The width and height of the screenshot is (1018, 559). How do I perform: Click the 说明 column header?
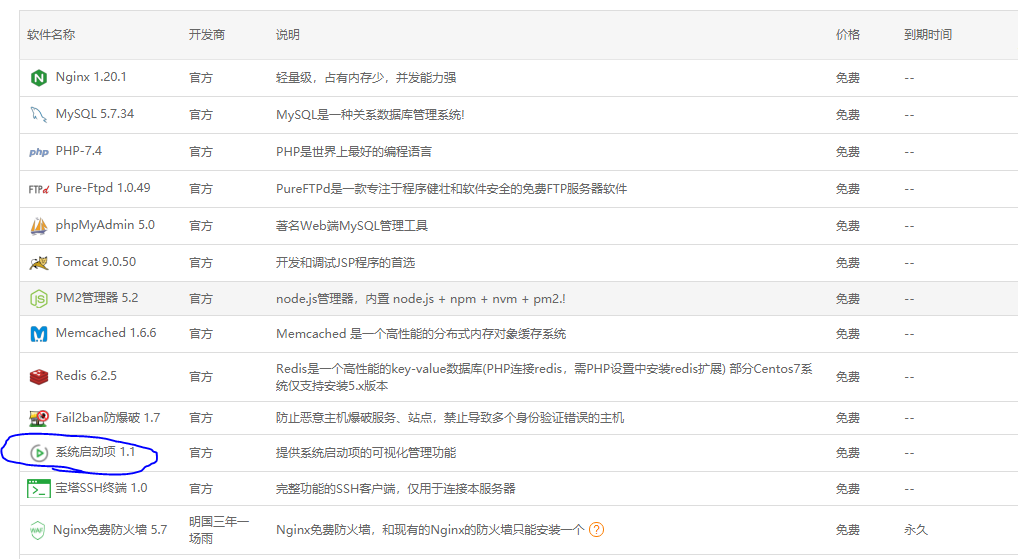point(288,34)
